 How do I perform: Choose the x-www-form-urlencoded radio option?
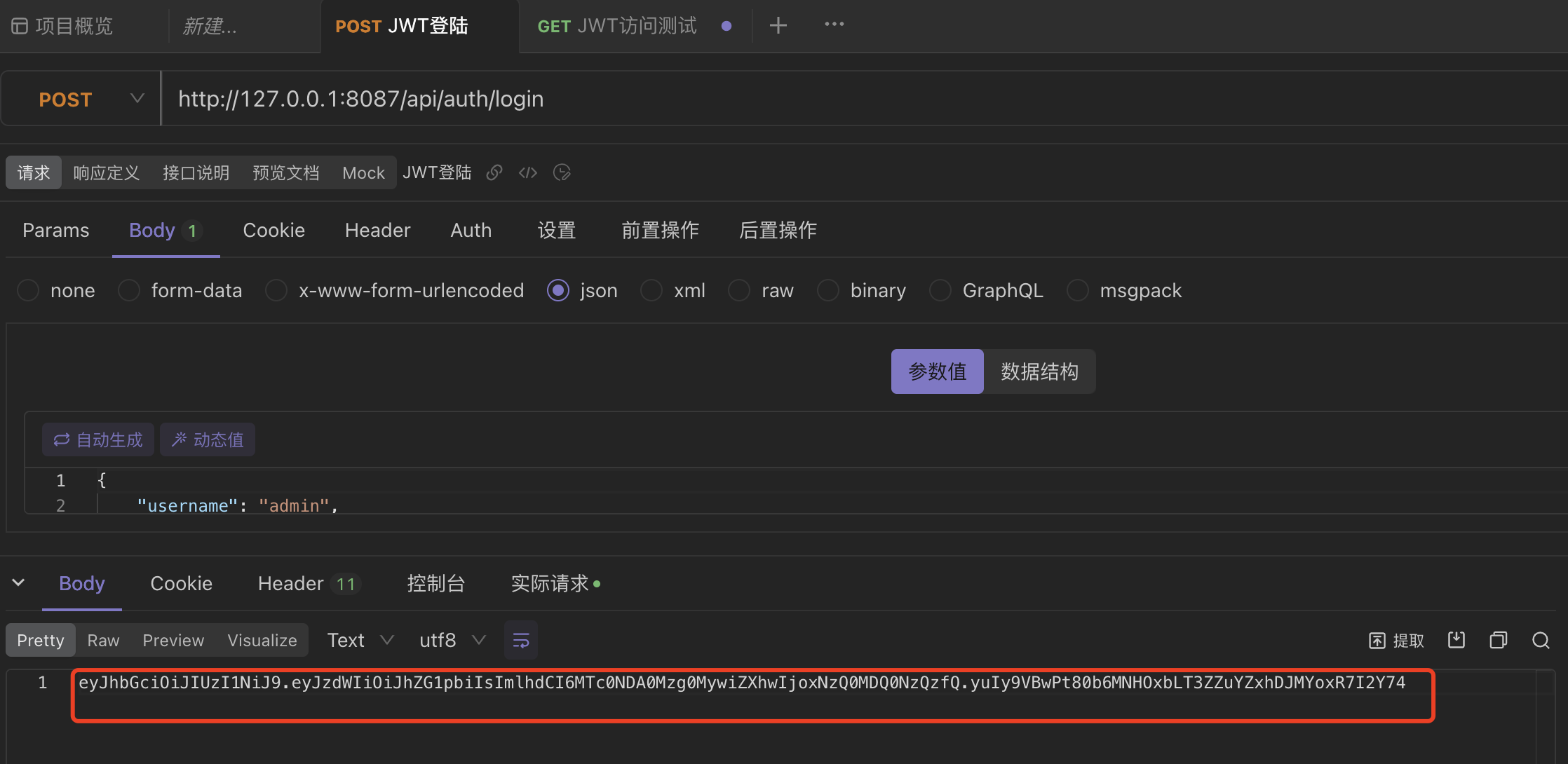[x=276, y=290]
